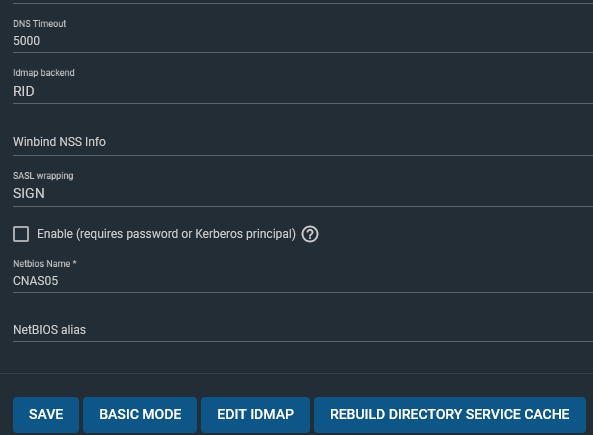Image resolution: width=593 pixels, height=435 pixels.
Task: Click the 5000 value in DNS Timeout
Action: coord(26,41)
